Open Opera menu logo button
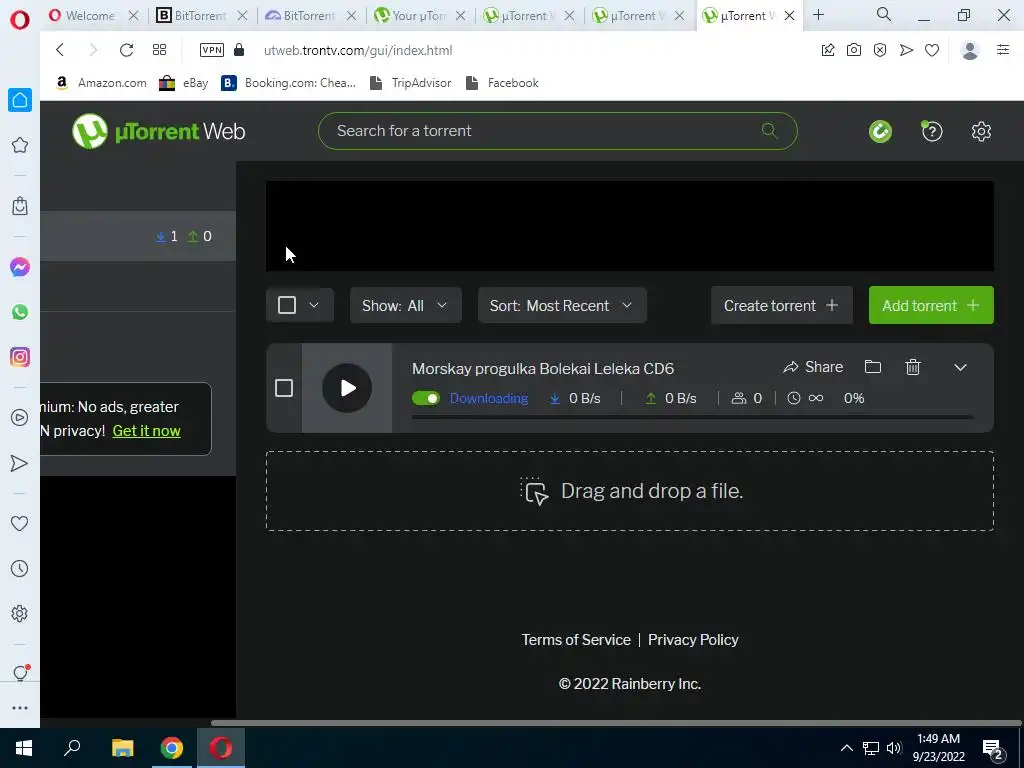1024x768 pixels. point(20,20)
